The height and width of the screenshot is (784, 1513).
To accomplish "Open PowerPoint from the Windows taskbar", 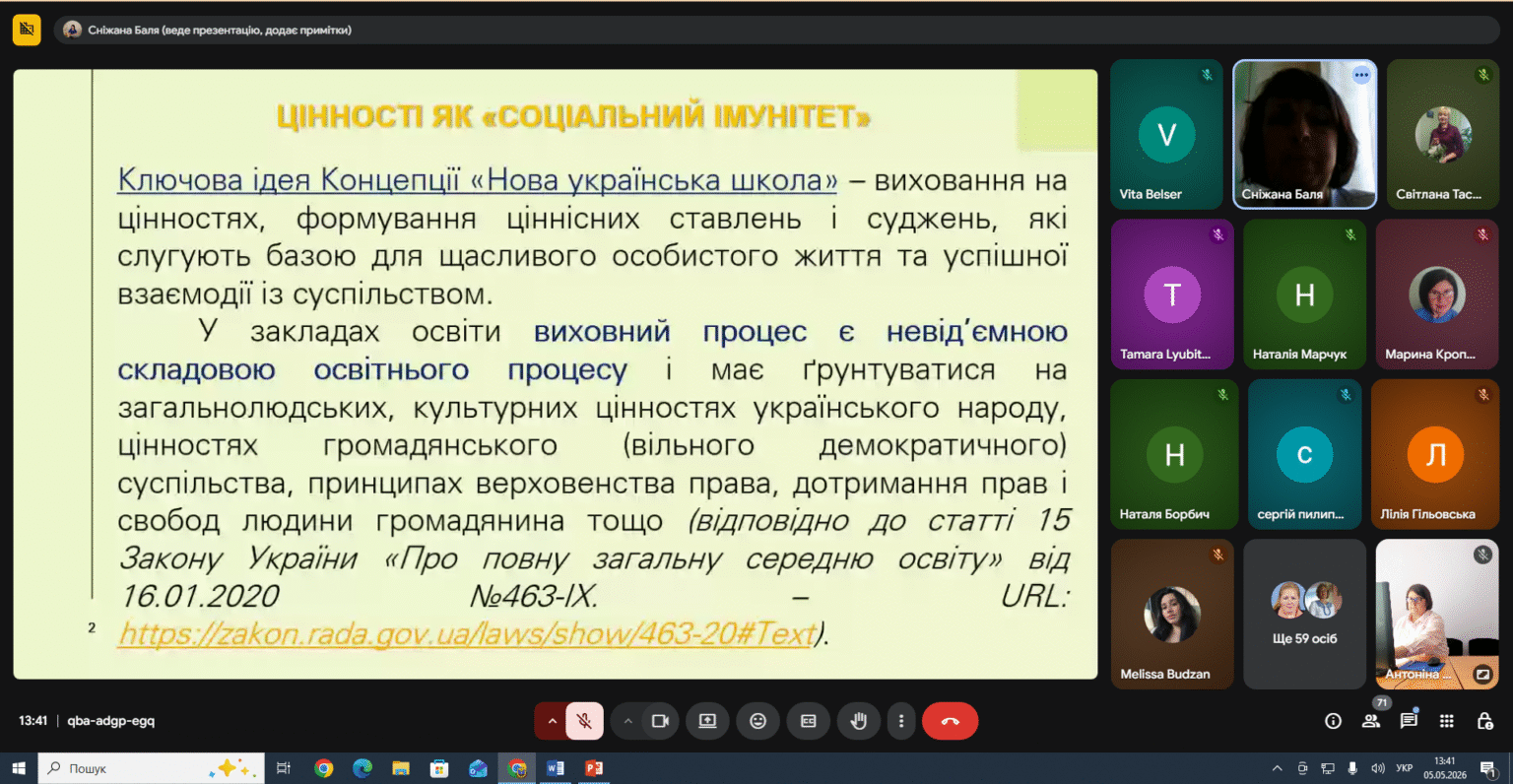I will [593, 768].
